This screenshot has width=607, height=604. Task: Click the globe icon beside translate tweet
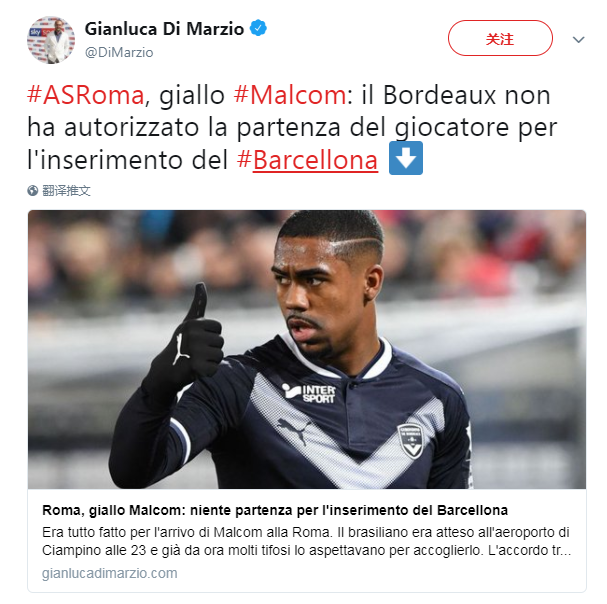click(x=33, y=190)
